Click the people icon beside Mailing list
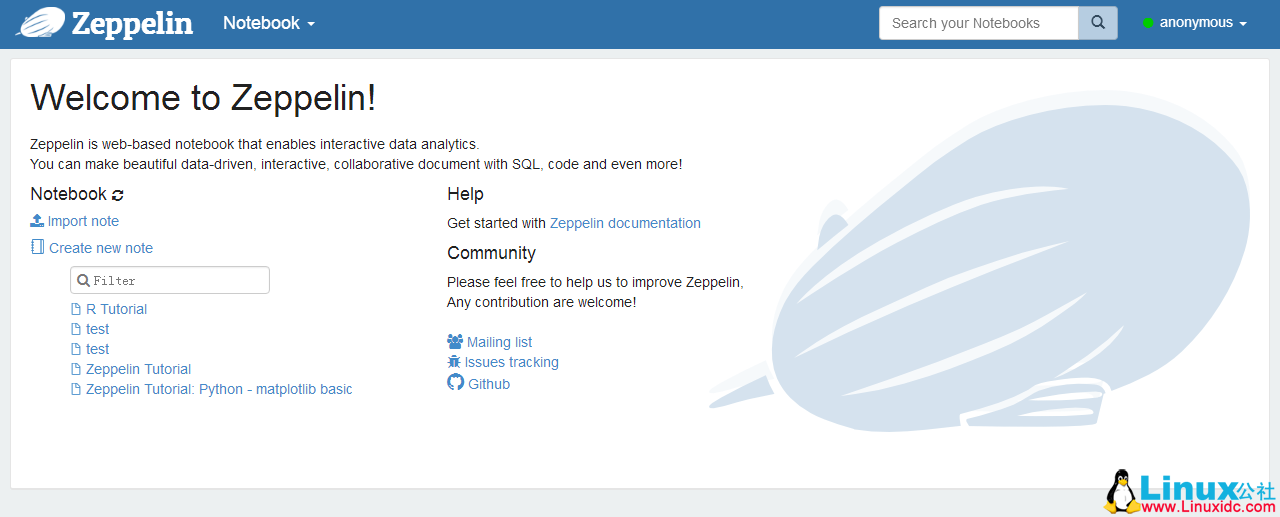Screen dimensions: 1280x517 pyautogui.click(x=455, y=342)
